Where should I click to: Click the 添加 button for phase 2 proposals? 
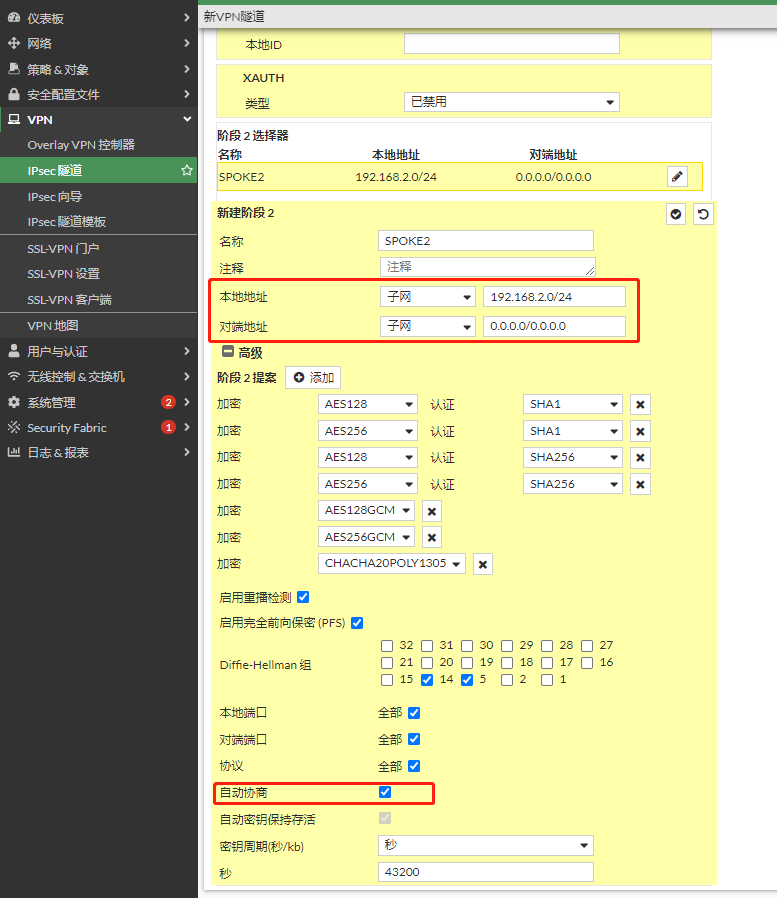(x=313, y=378)
